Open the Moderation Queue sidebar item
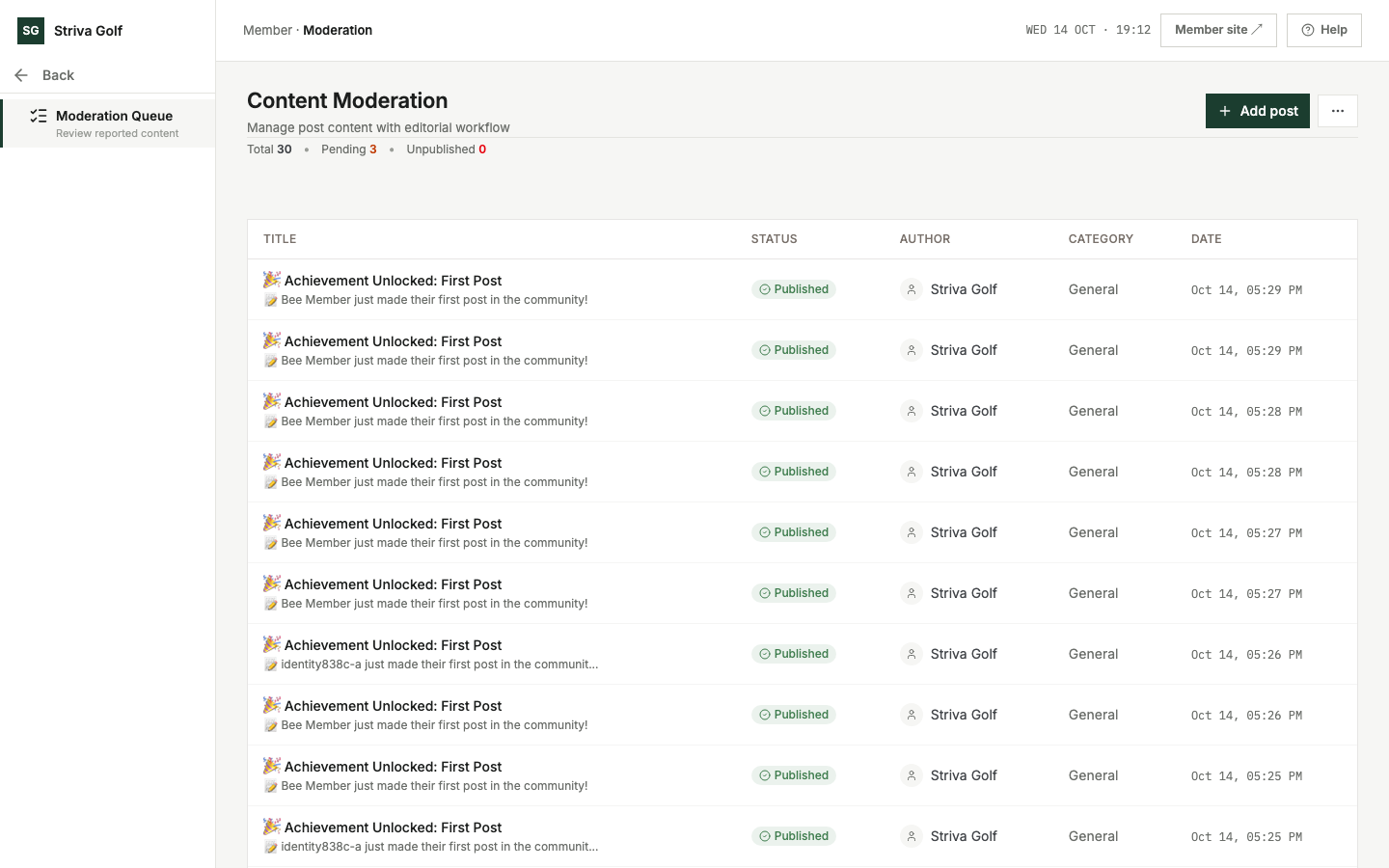Screen dimensions: 1389x868 (x=108, y=123)
